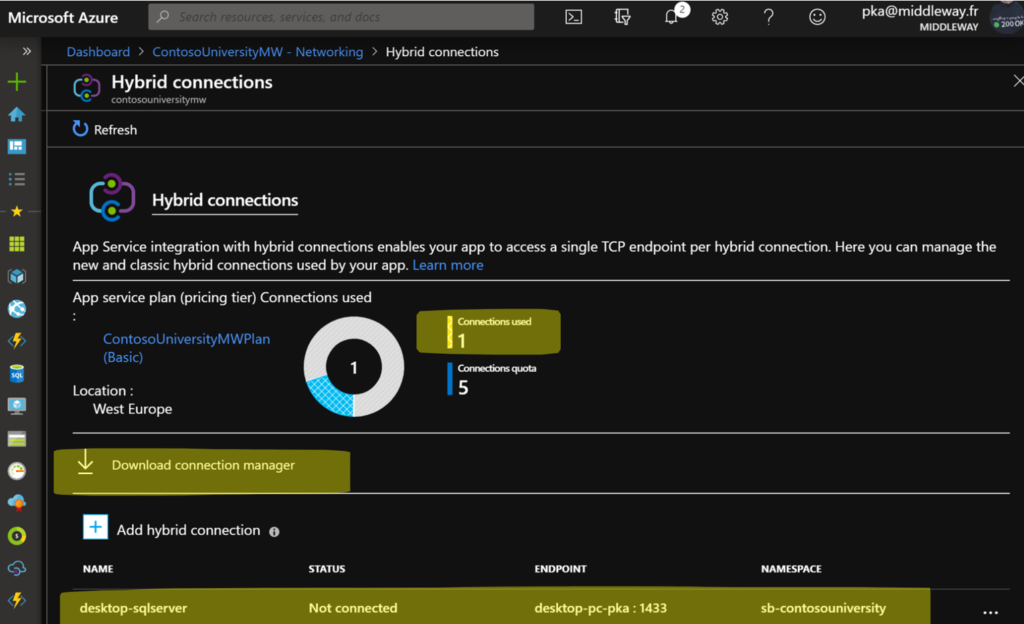Open the Learn more link
This screenshot has width=1024, height=624.
447,264
